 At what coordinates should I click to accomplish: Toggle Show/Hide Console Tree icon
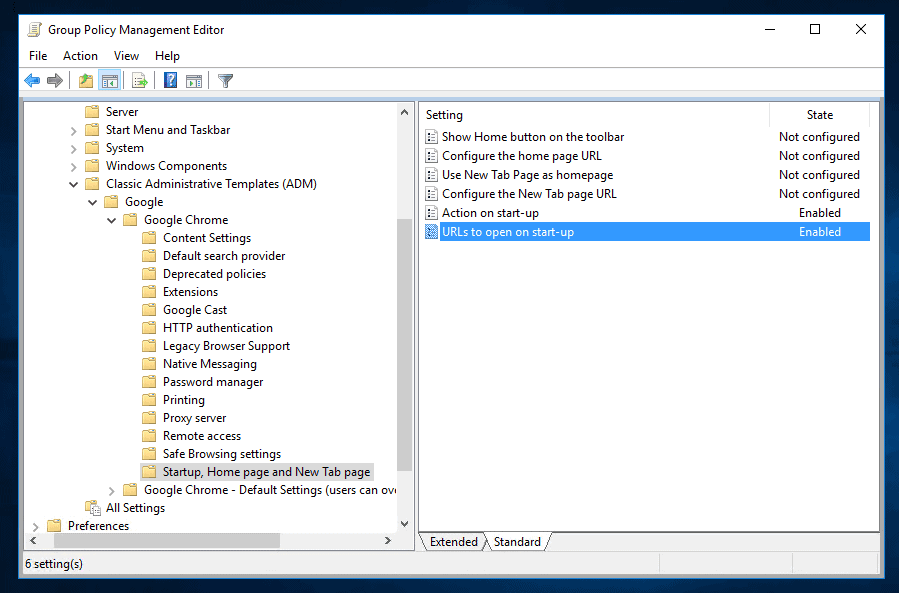tap(110, 81)
